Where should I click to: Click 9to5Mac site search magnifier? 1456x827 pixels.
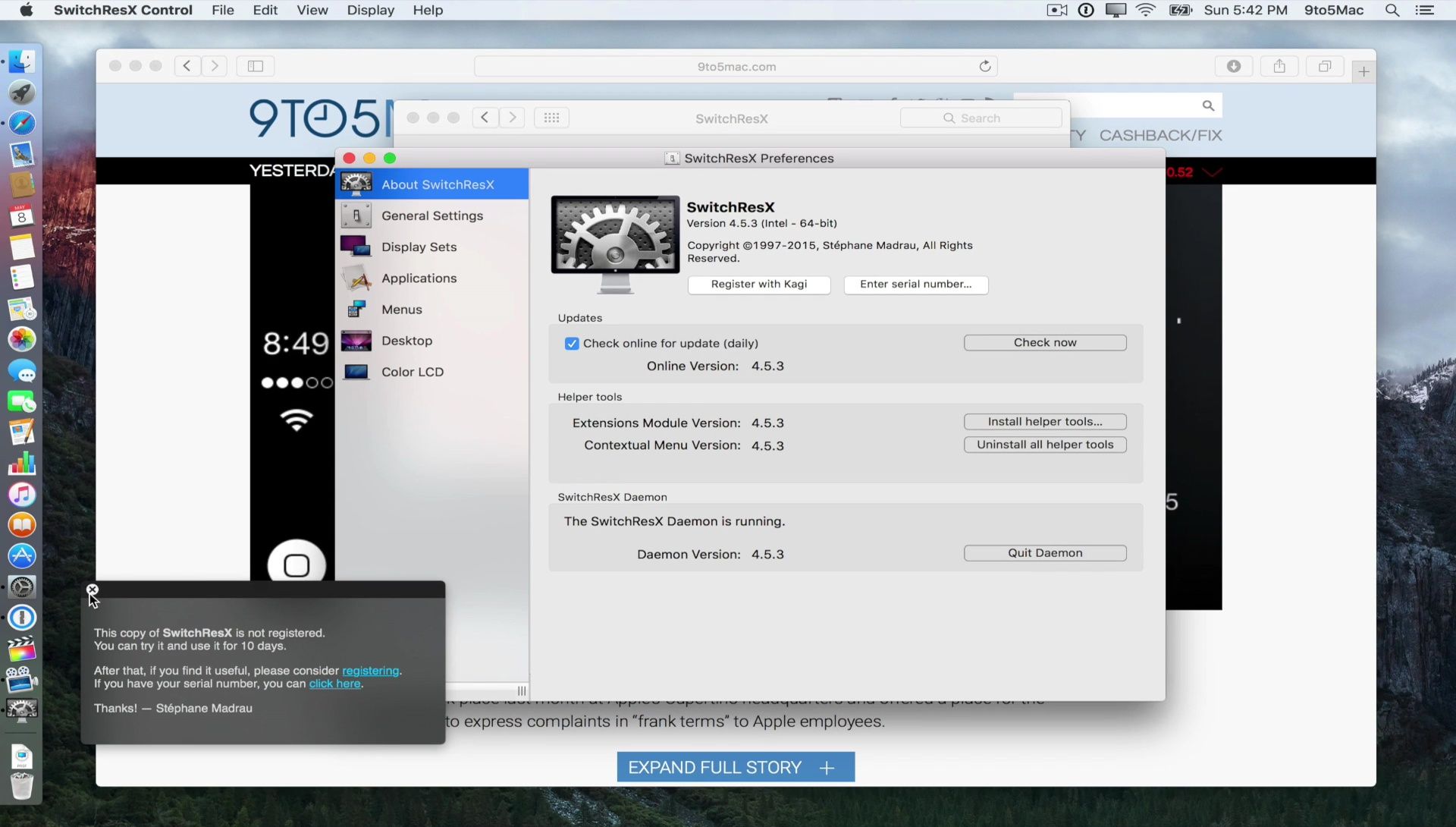click(x=1208, y=105)
